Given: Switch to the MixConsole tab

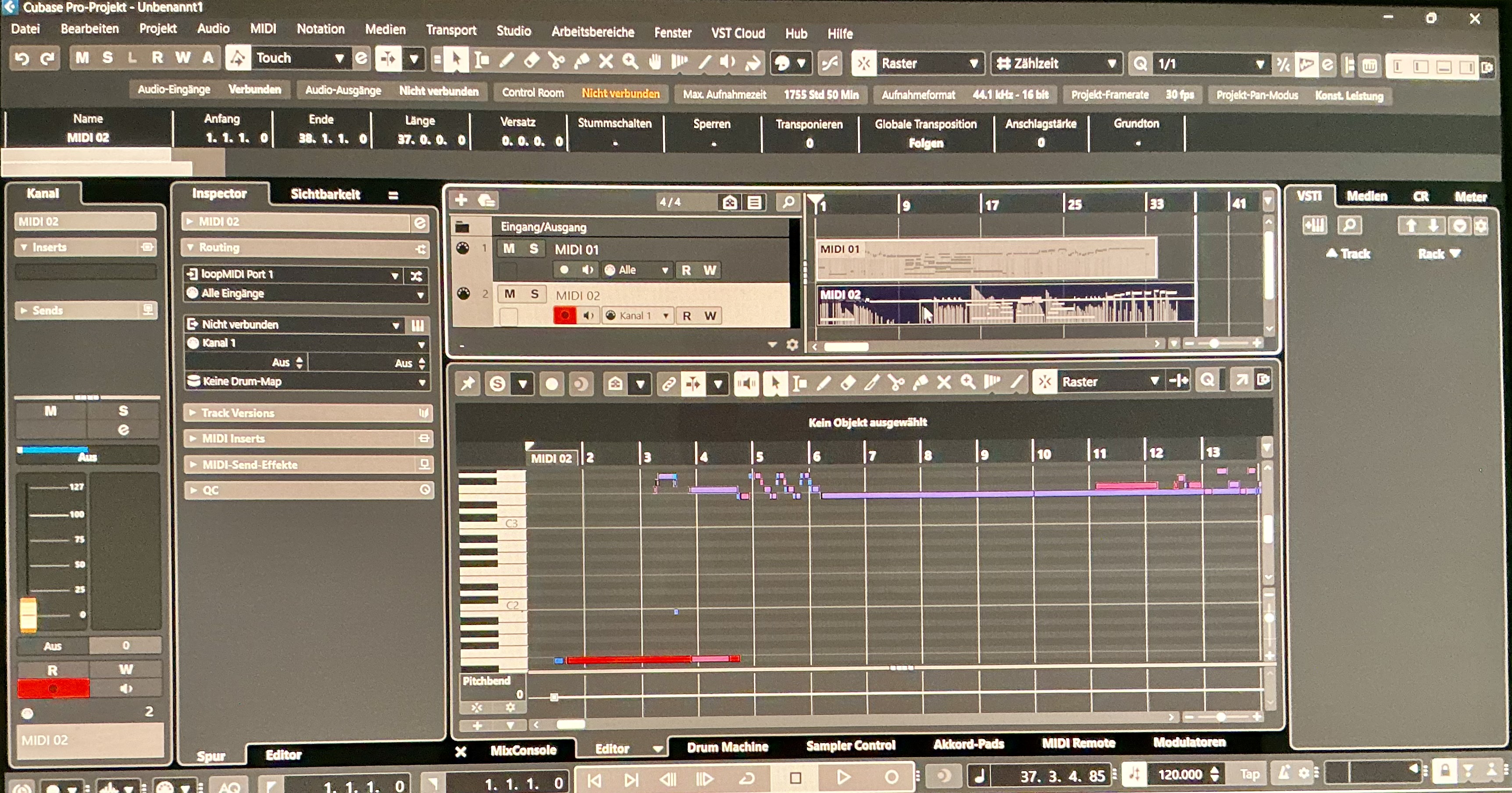Looking at the screenshot, I should coord(523,750).
